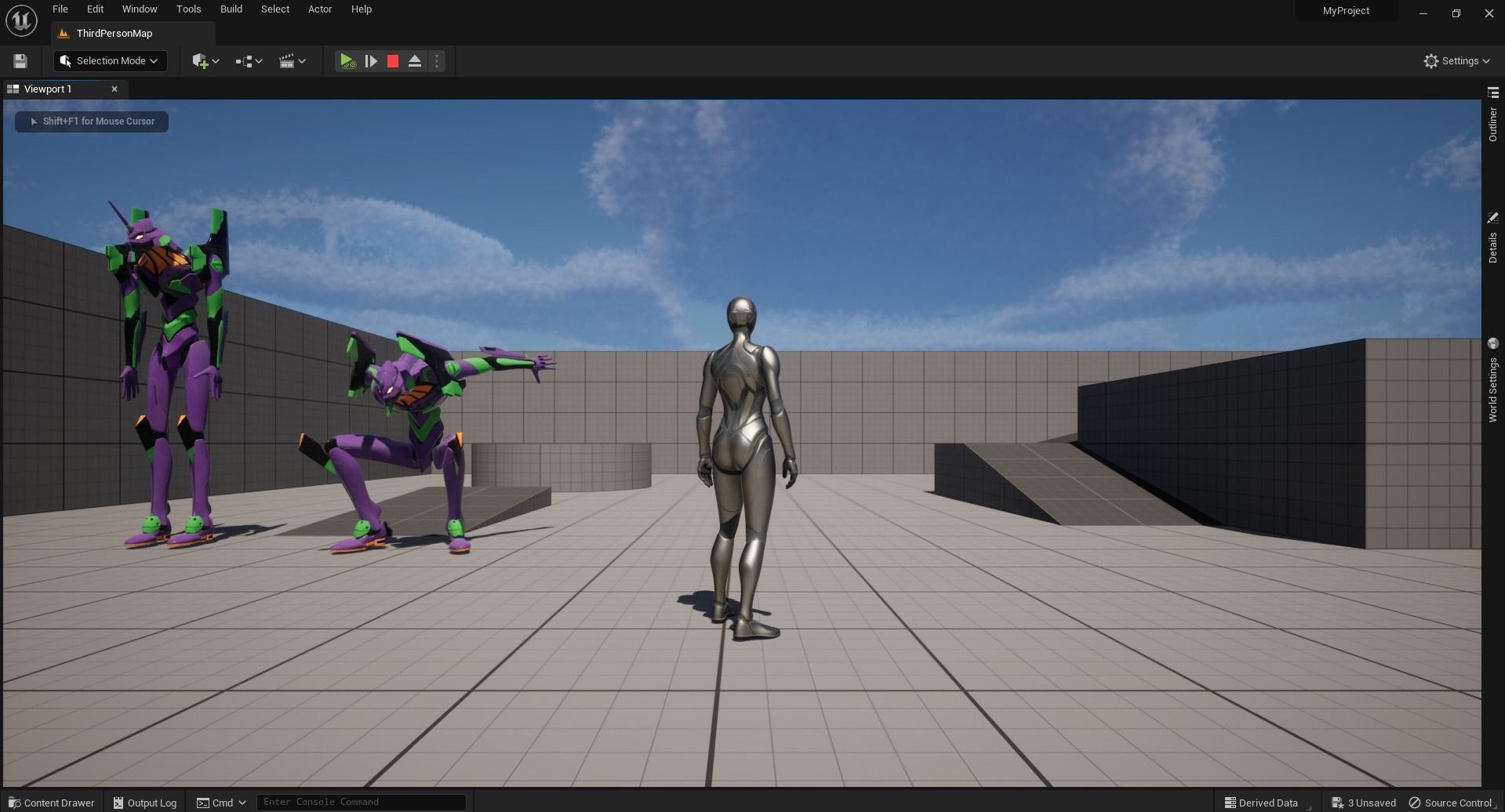Image resolution: width=1505 pixels, height=812 pixels.
Task: Open the Outliner sidebar panel
Action: pyautogui.click(x=1493, y=125)
